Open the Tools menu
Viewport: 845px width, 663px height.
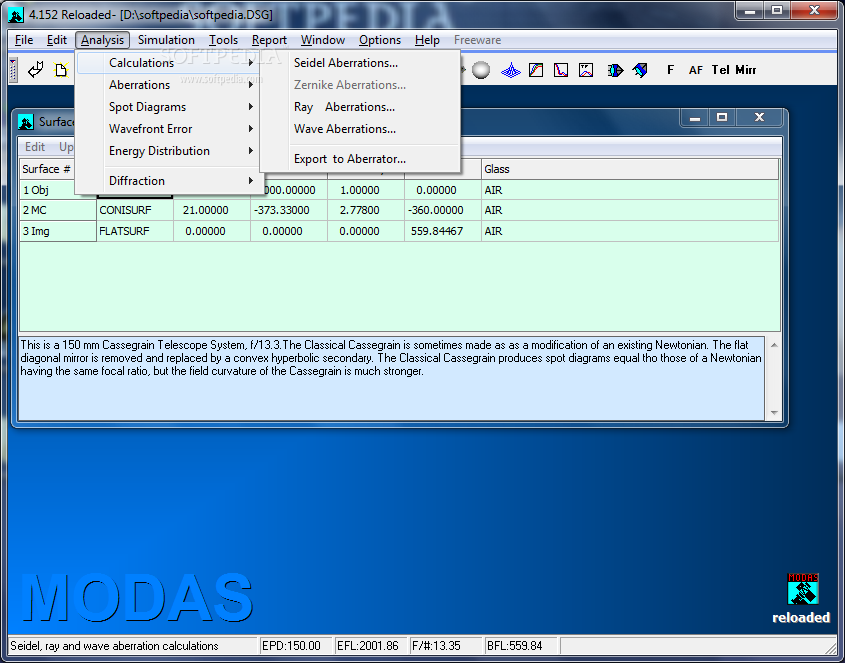[x=223, y=40]
